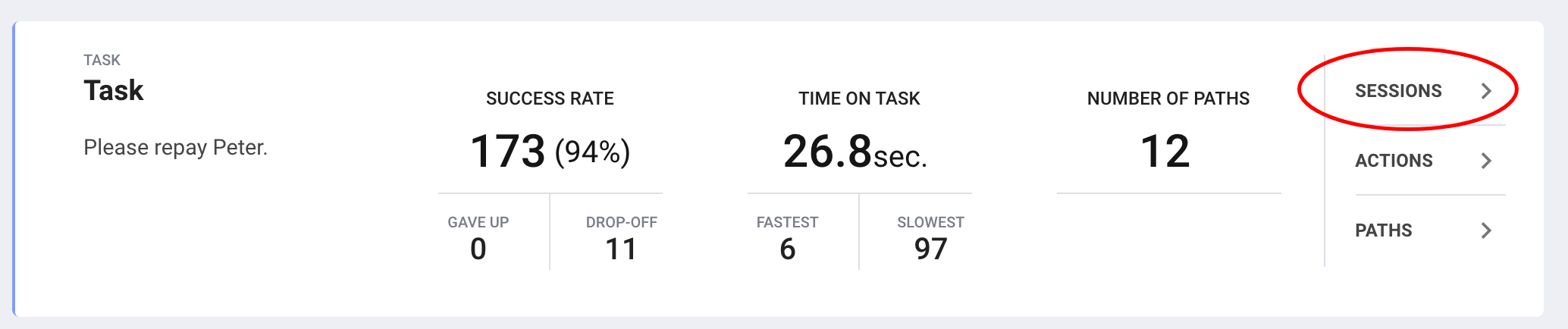Click the Fastest time value 6

click(787, 249)
